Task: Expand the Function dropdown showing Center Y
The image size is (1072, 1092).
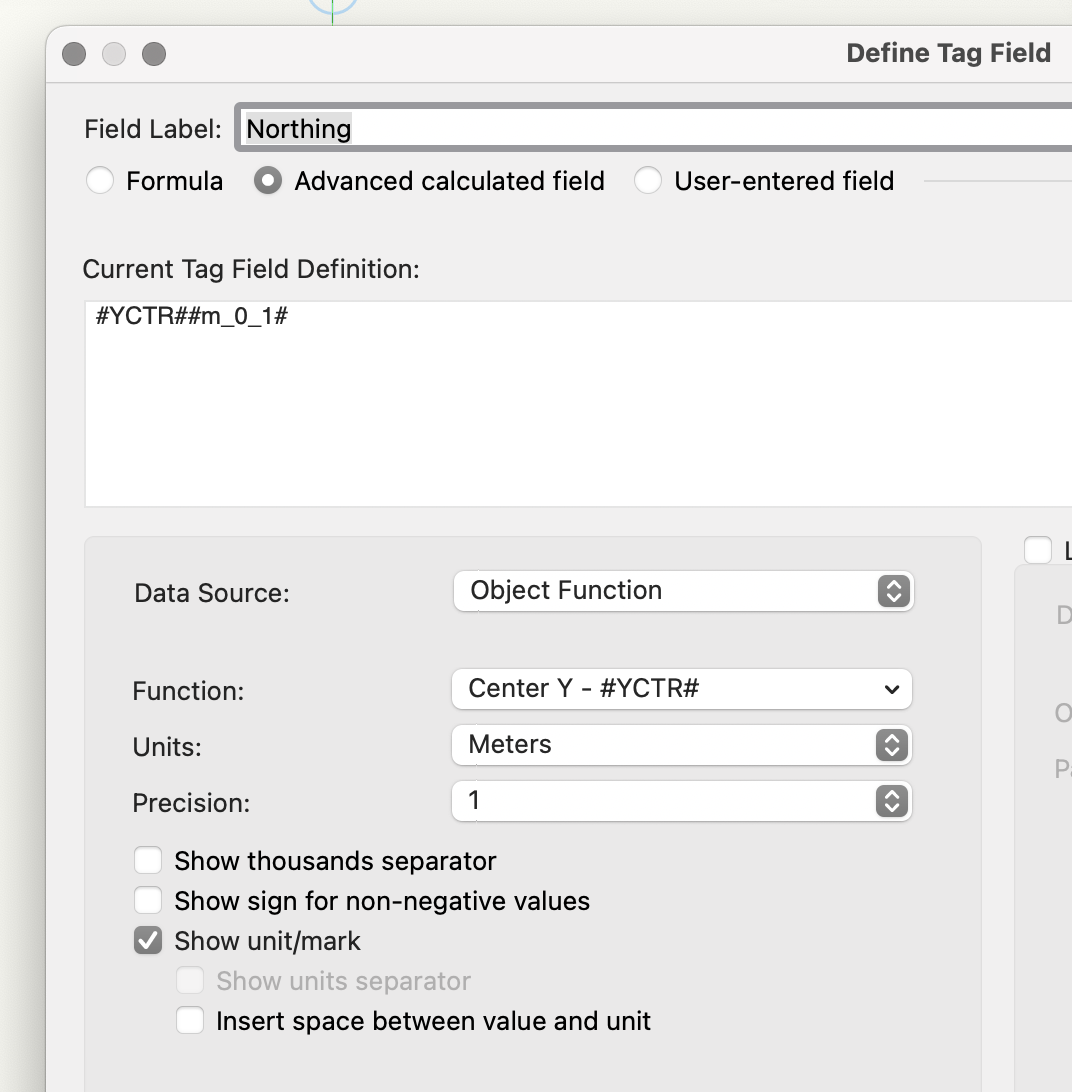Action: [683, 689]
